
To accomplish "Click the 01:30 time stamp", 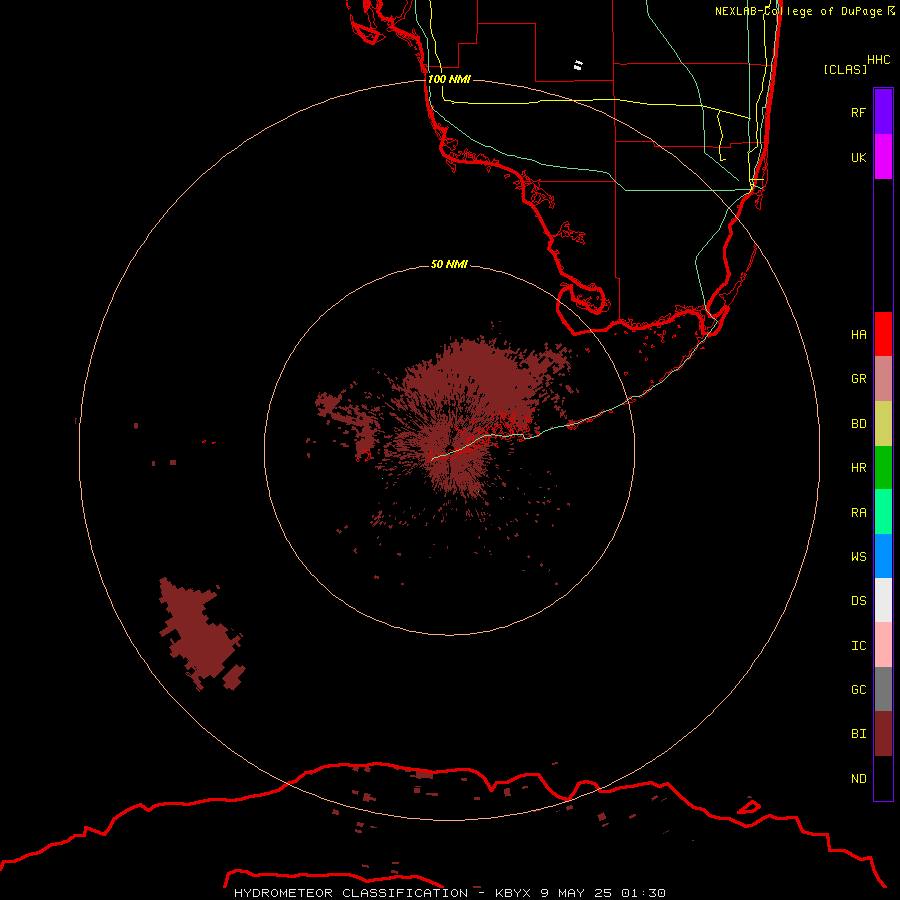I will point(644,893).
